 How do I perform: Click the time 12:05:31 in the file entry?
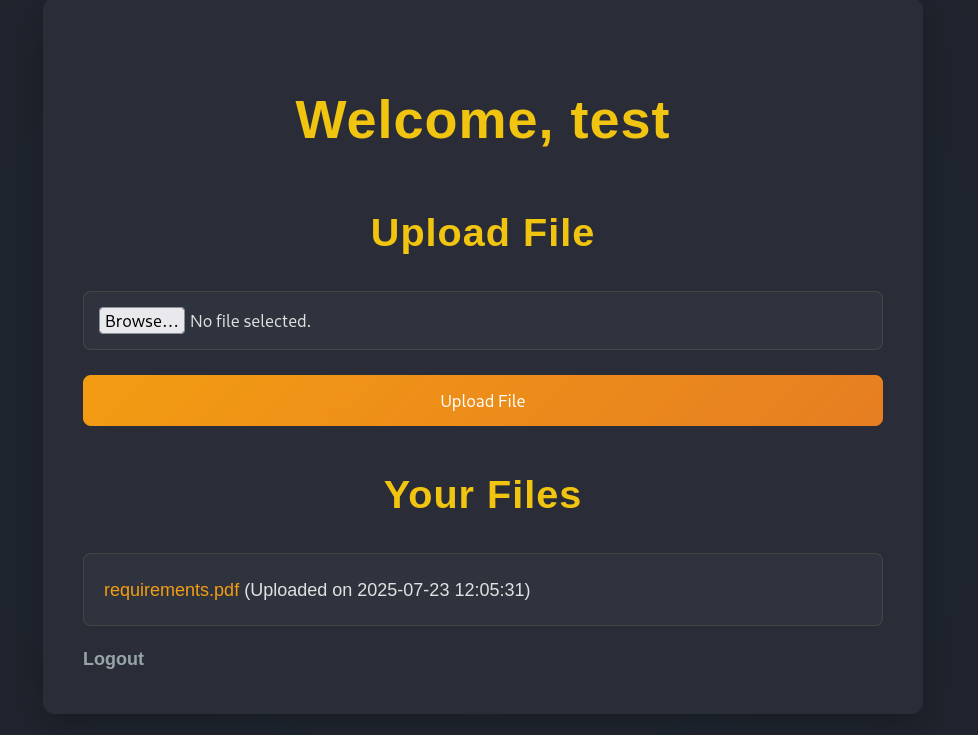(x=488, y=590)
